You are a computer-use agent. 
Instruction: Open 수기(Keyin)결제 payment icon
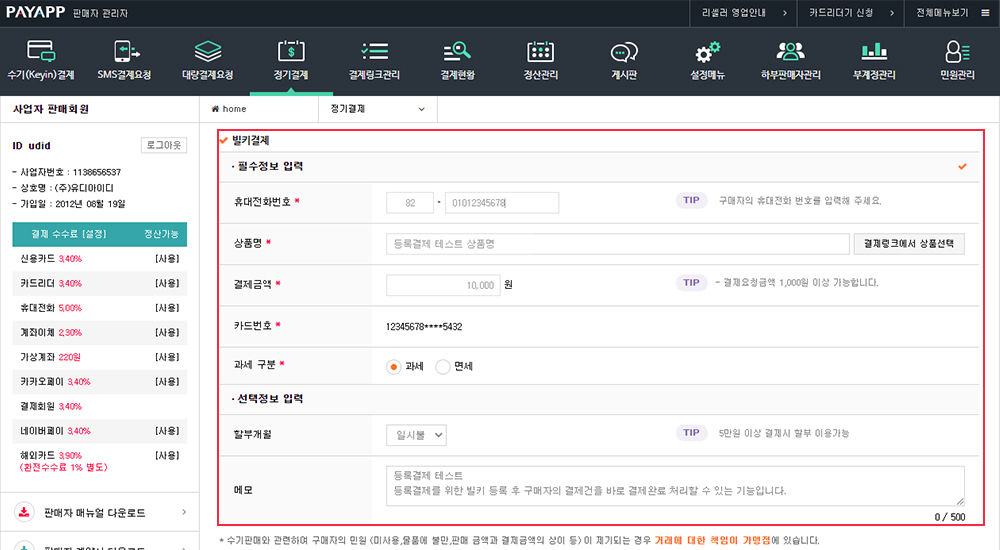click(x=41, y=50)
